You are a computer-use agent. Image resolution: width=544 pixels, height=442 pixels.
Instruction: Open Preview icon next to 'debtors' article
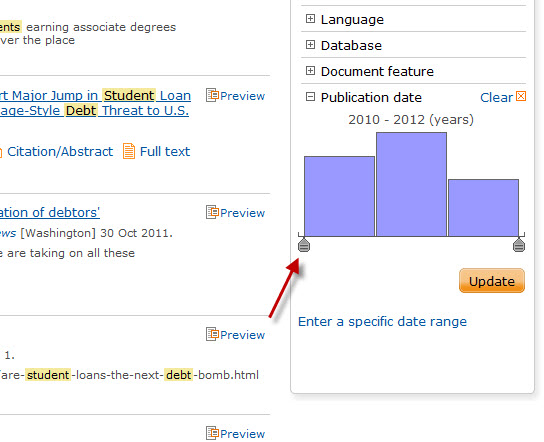[x=212, y=212]
